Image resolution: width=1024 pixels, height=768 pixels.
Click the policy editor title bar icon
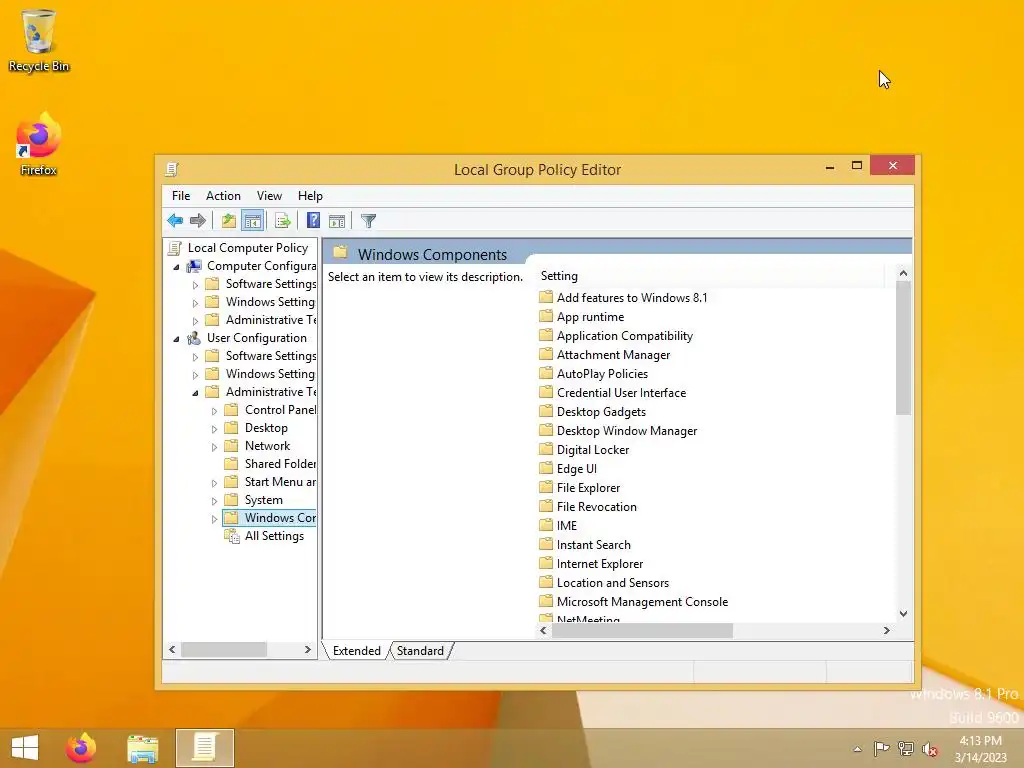point(172,170)
